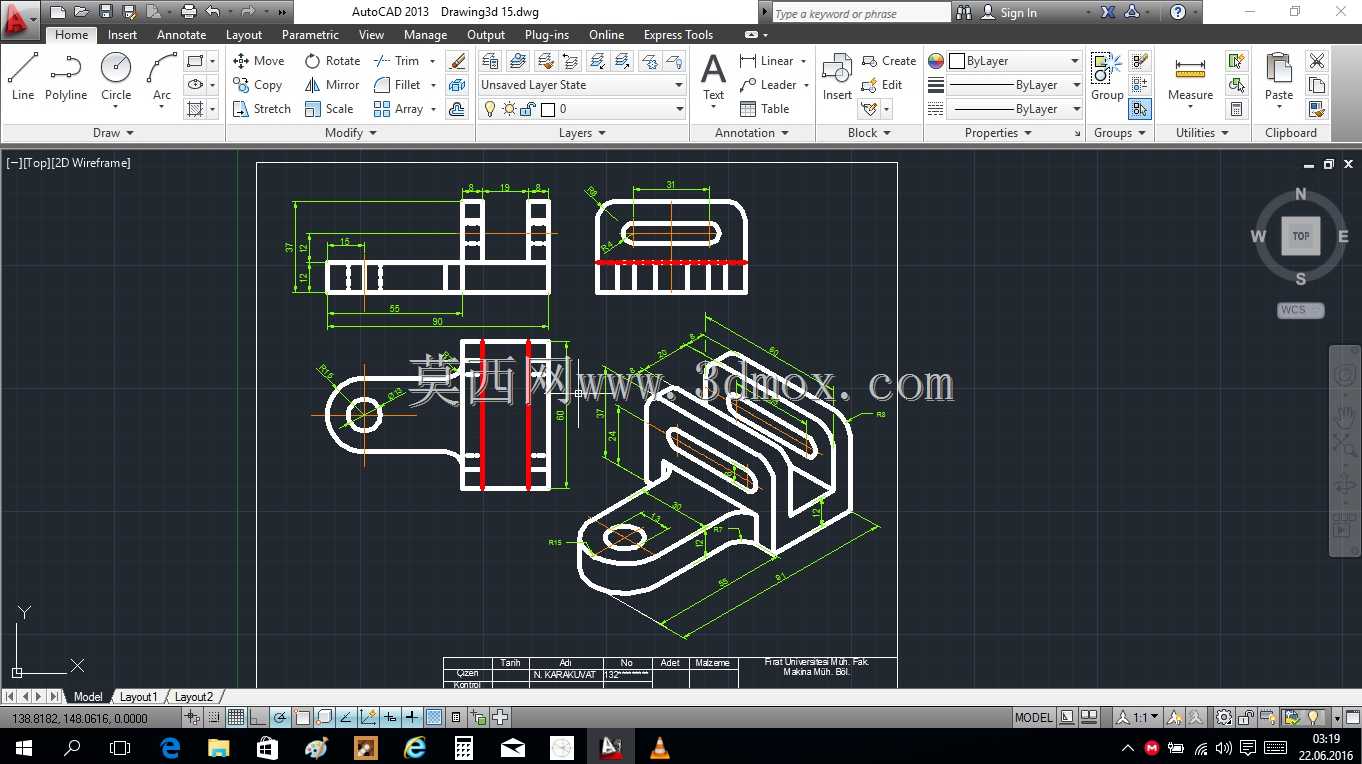The image size is (1362, 764).
Task: Toggle 3D Object Snap in status bar
Action: 323,717
